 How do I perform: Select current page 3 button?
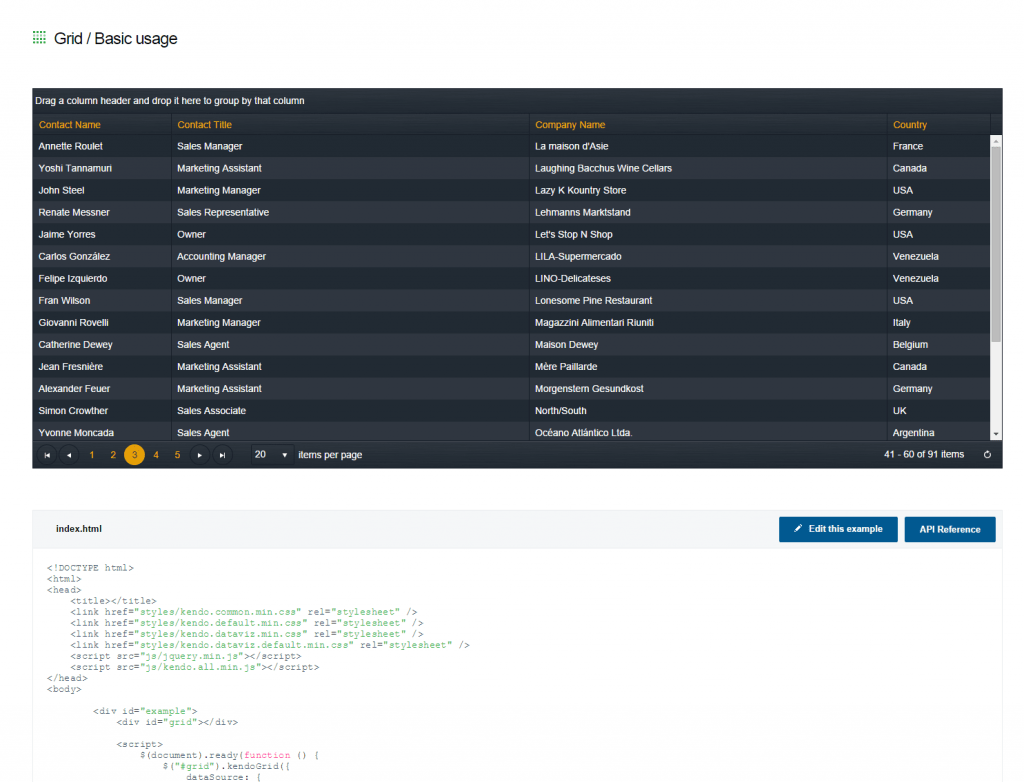pos(135,455)
